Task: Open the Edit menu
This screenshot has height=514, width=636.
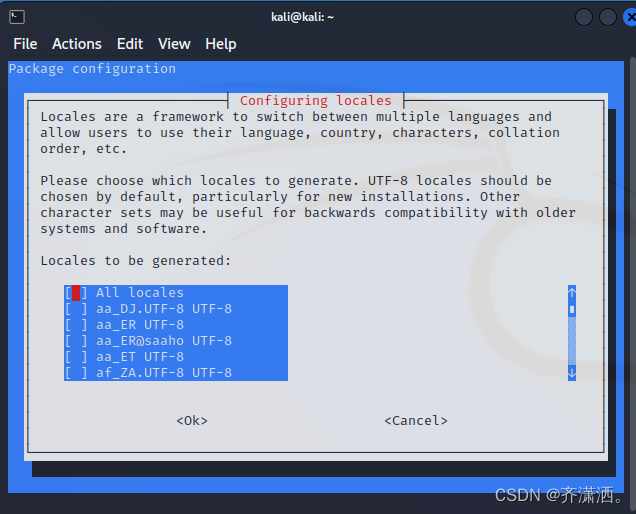Action: 130,44
